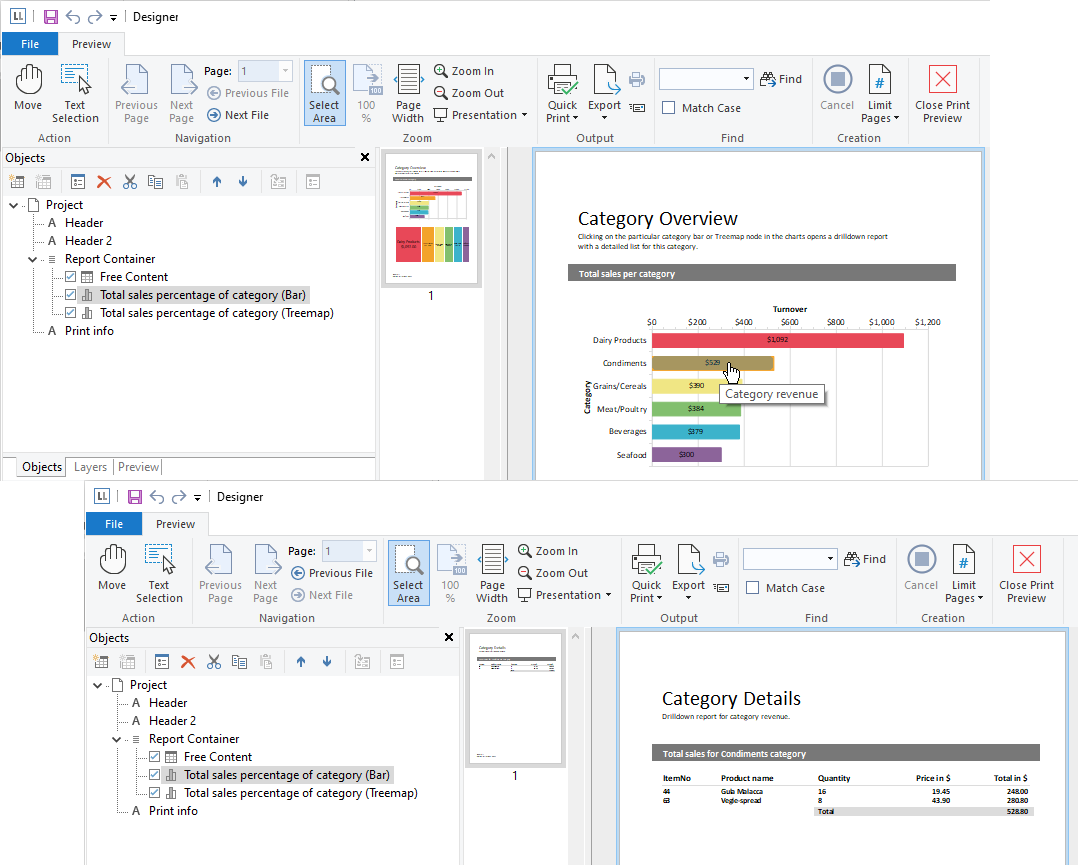Click page 1 thumbnail in bottom window
The height and width of the screenshot is (865, 1078).
[515, 699]
